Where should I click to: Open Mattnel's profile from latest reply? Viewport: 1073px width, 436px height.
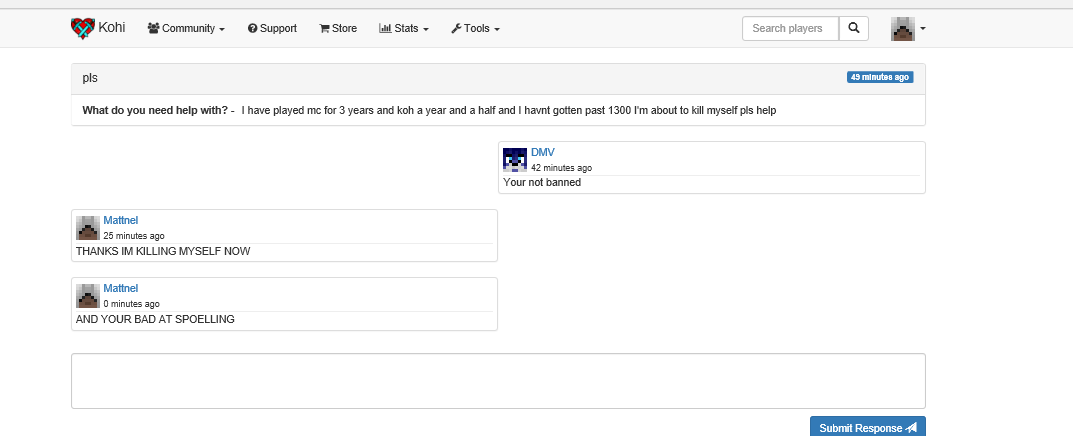(120, 288)
